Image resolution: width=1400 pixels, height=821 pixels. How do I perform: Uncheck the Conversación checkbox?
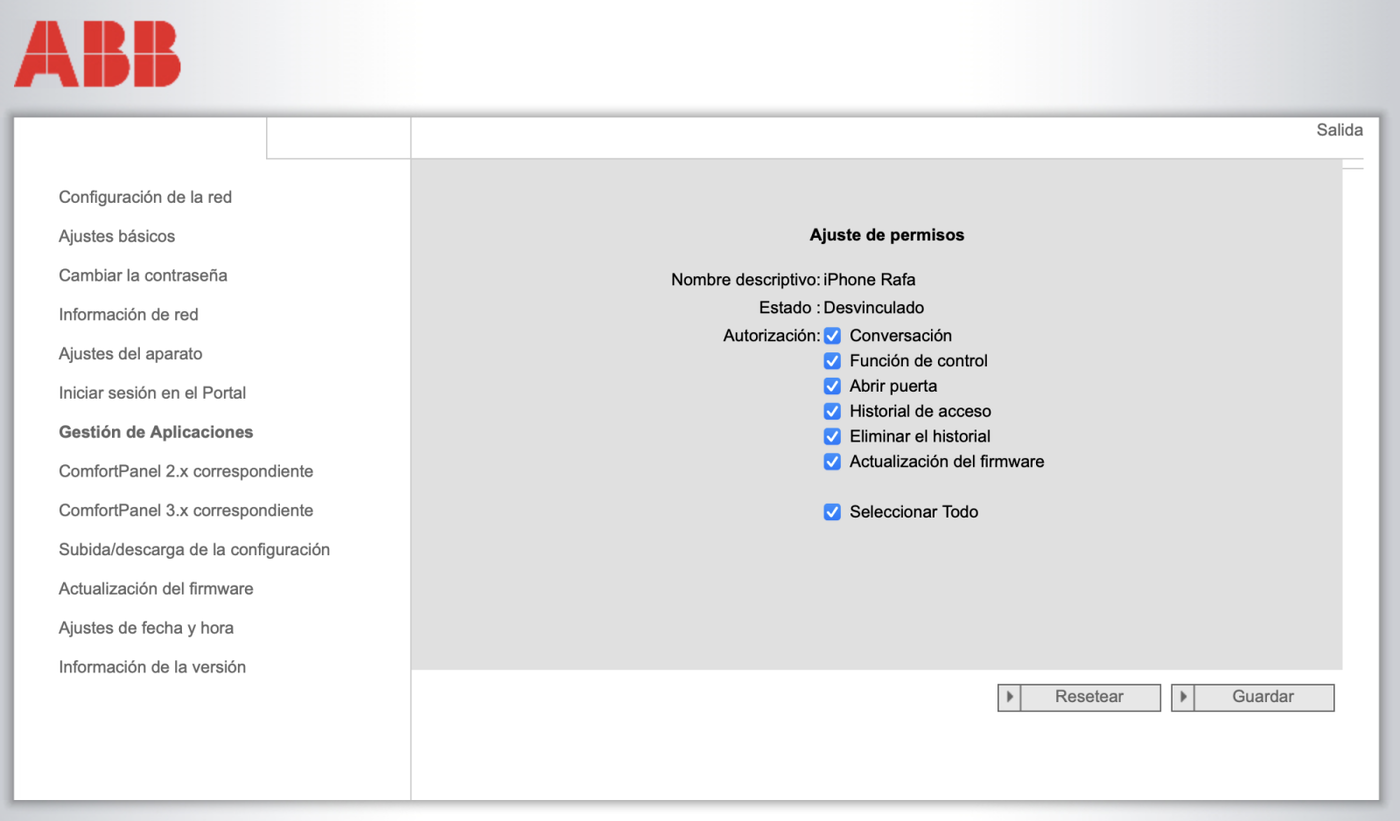click(832, 336)
